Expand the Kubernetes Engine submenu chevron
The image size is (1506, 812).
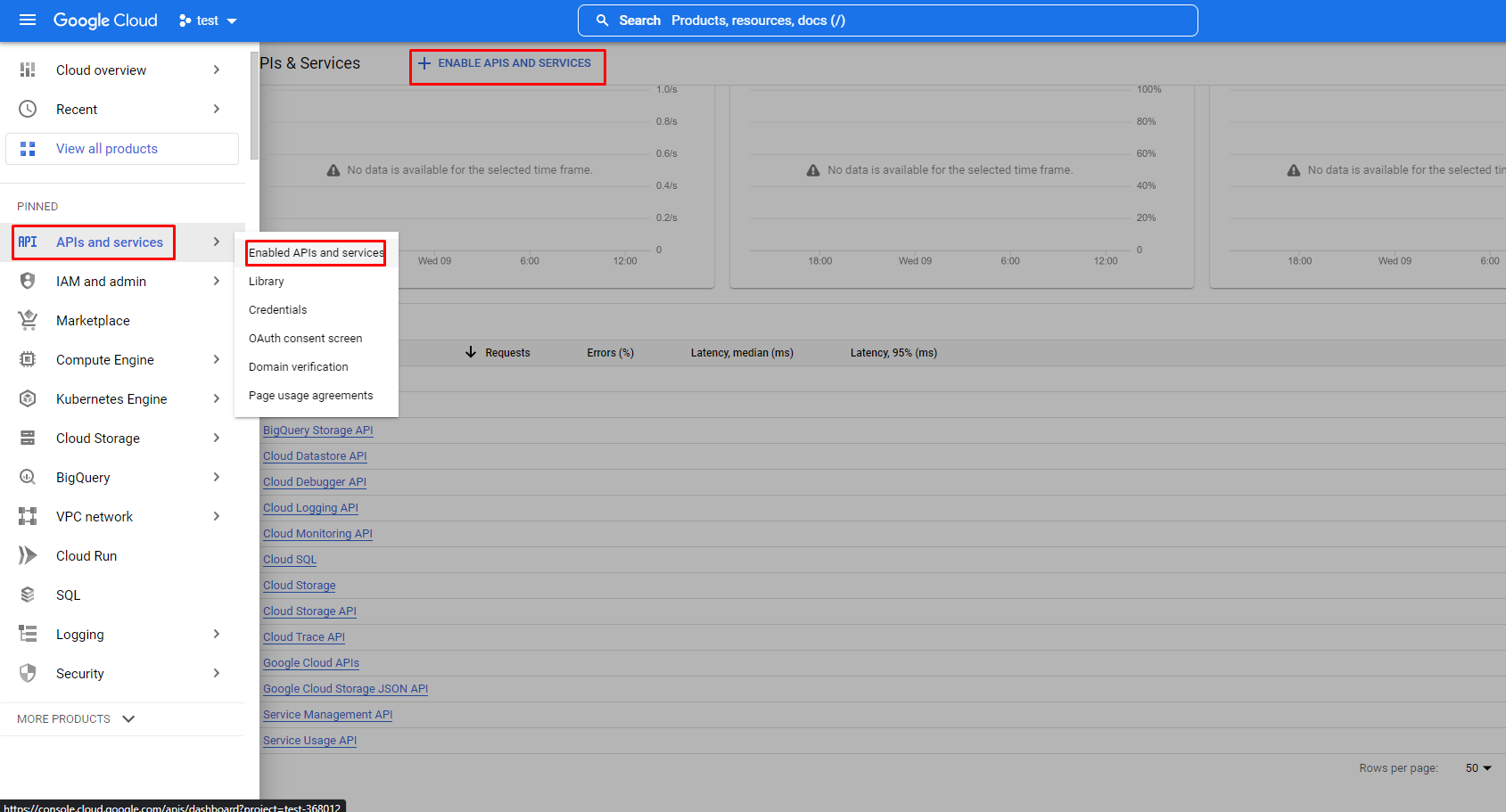[x=217, y=398]
